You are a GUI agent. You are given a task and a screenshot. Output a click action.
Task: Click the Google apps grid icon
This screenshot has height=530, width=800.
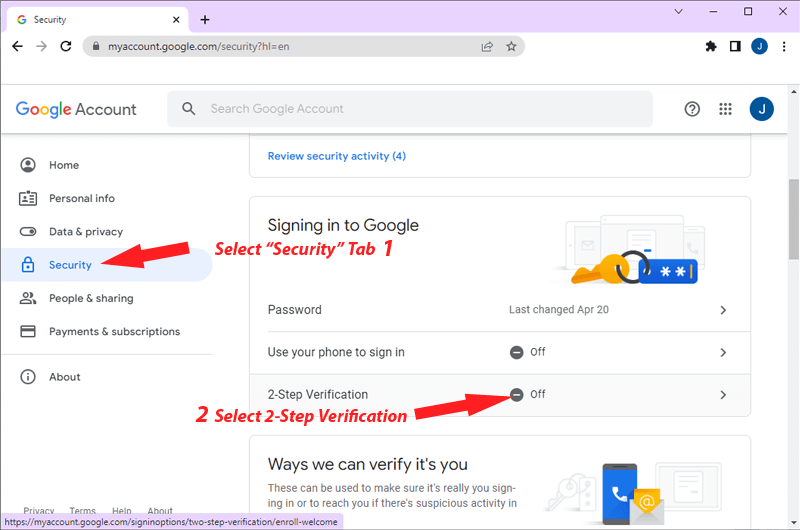(726, 109)
